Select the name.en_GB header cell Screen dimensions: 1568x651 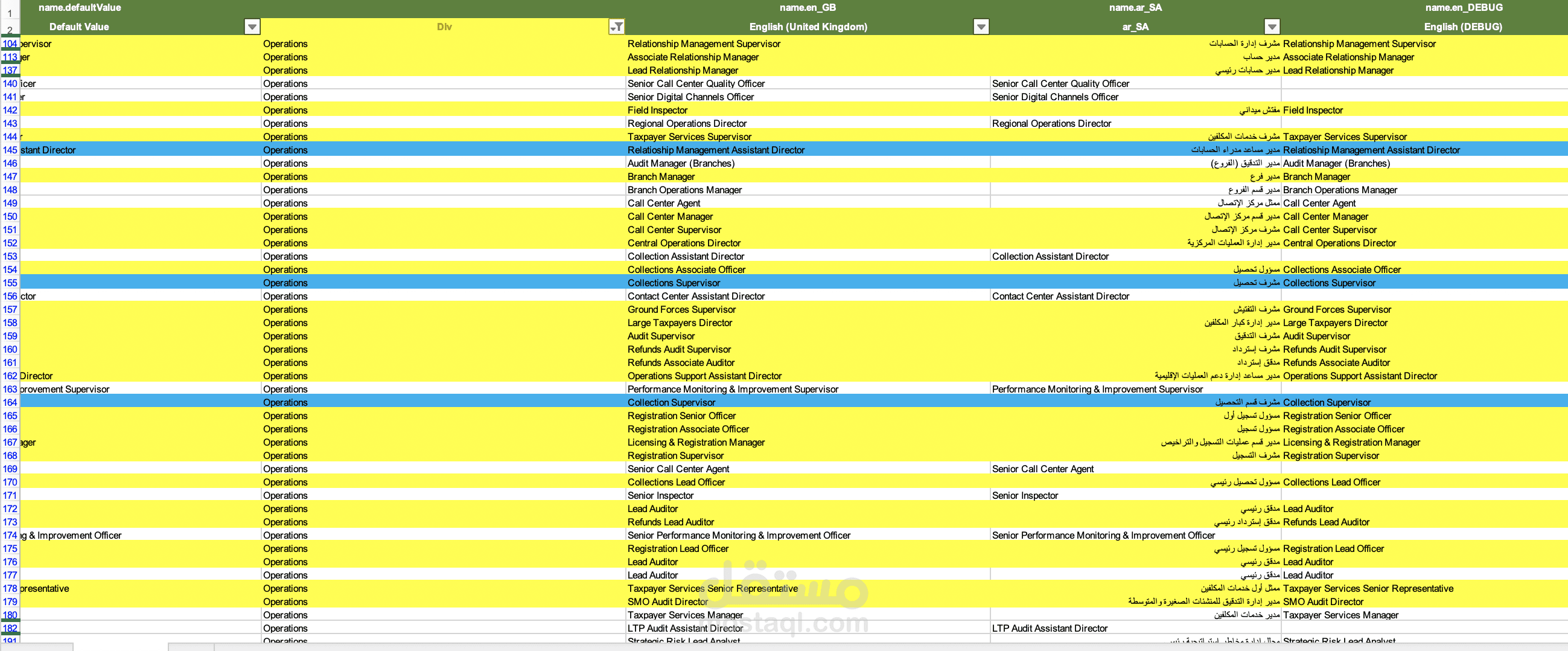click(x=808, y=7)
